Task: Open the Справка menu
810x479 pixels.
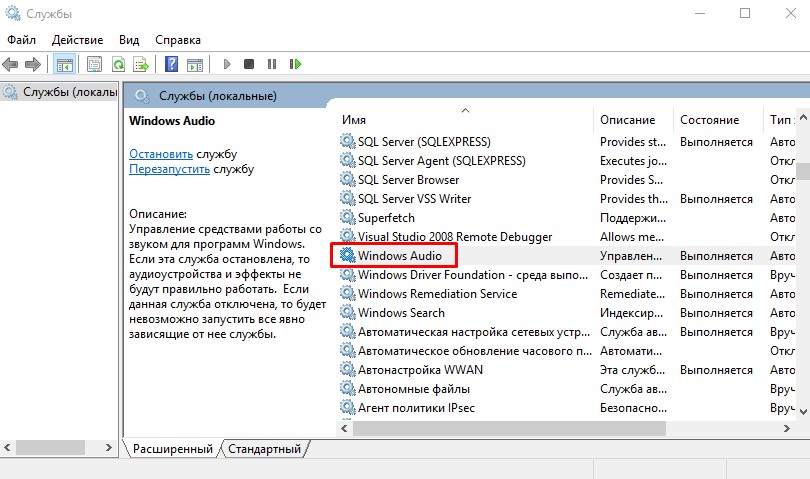Action: [x=178, y=40]
